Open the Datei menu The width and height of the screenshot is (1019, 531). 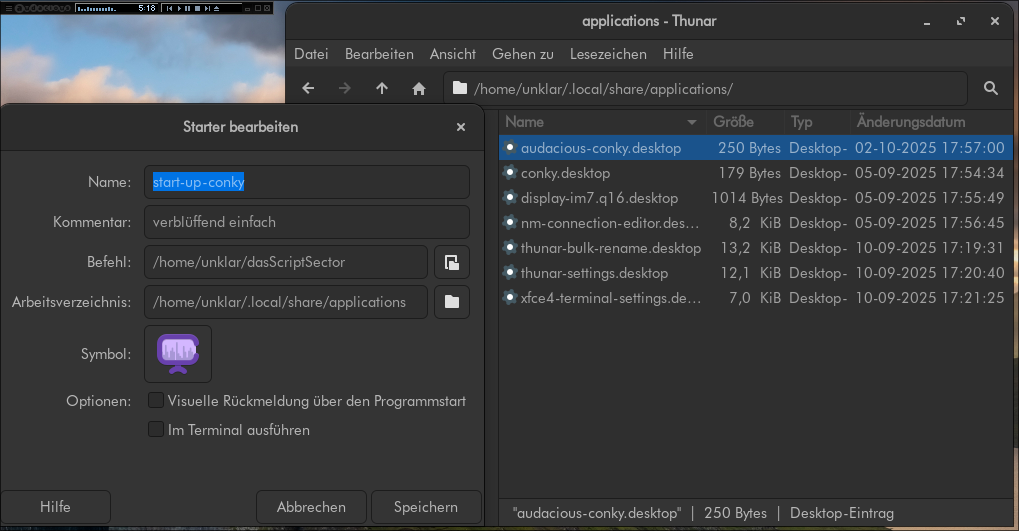click(311, 54)
